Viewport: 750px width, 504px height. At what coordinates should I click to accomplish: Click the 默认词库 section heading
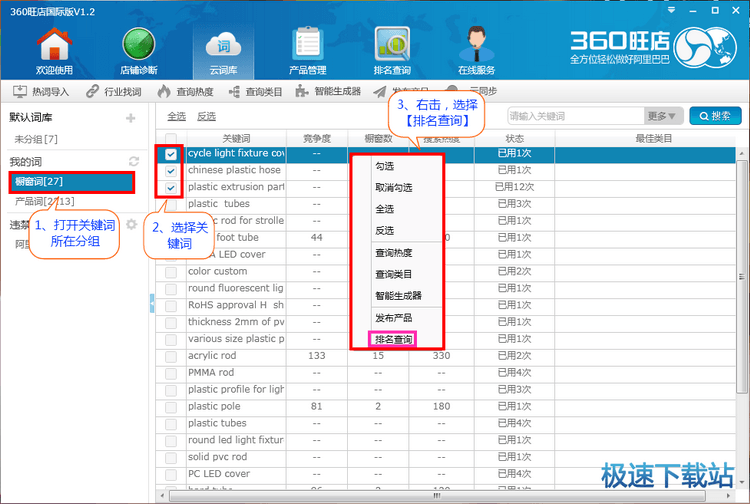(31, 118)
